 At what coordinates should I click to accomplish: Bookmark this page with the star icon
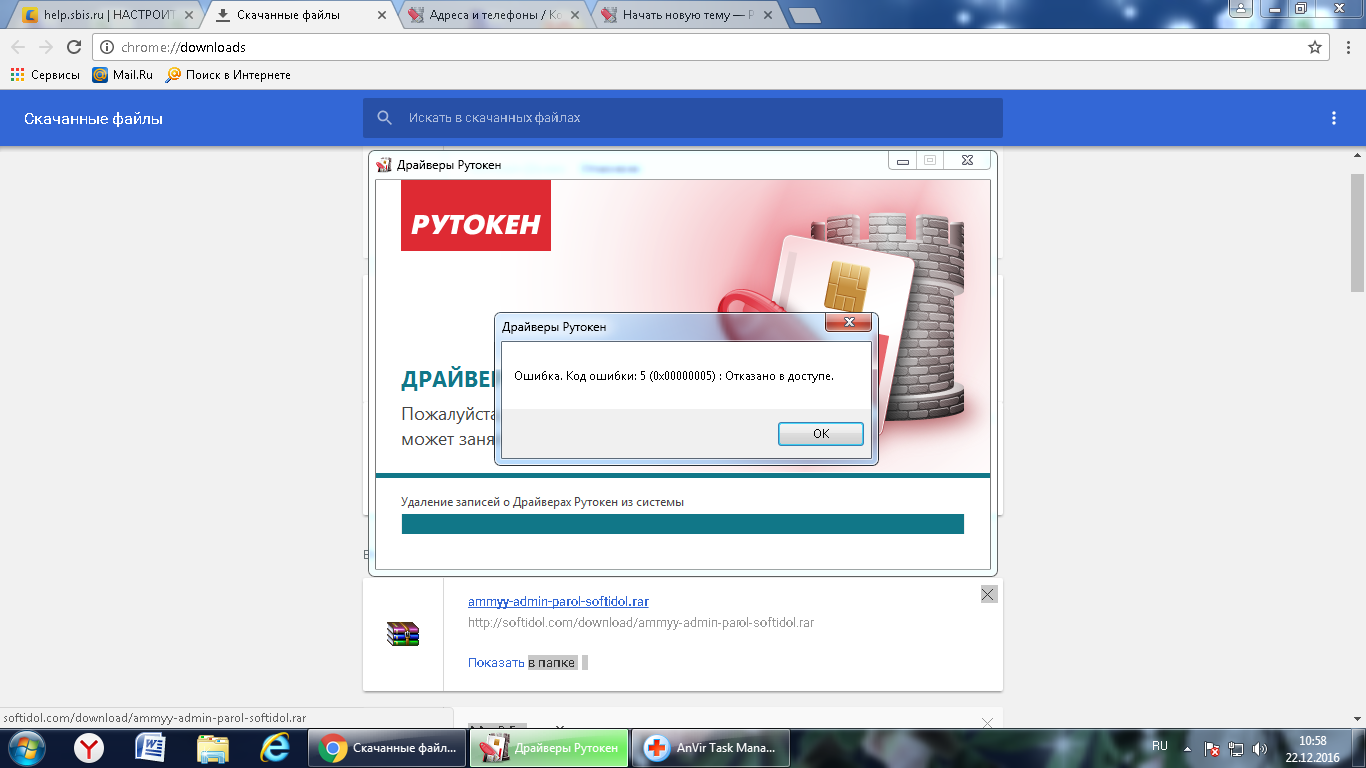(x=1315, y=47)
